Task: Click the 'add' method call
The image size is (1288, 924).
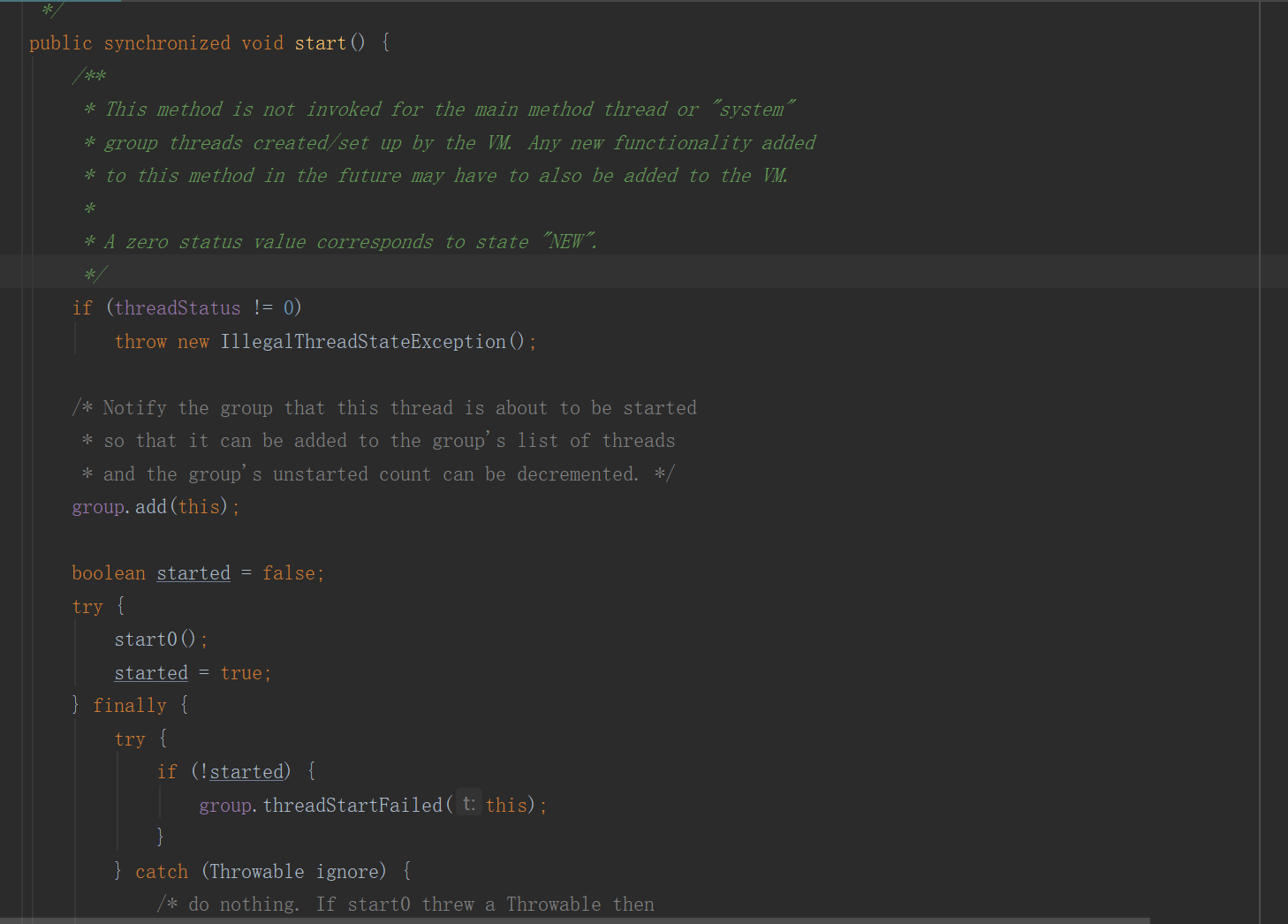Action: coord(151,507)
